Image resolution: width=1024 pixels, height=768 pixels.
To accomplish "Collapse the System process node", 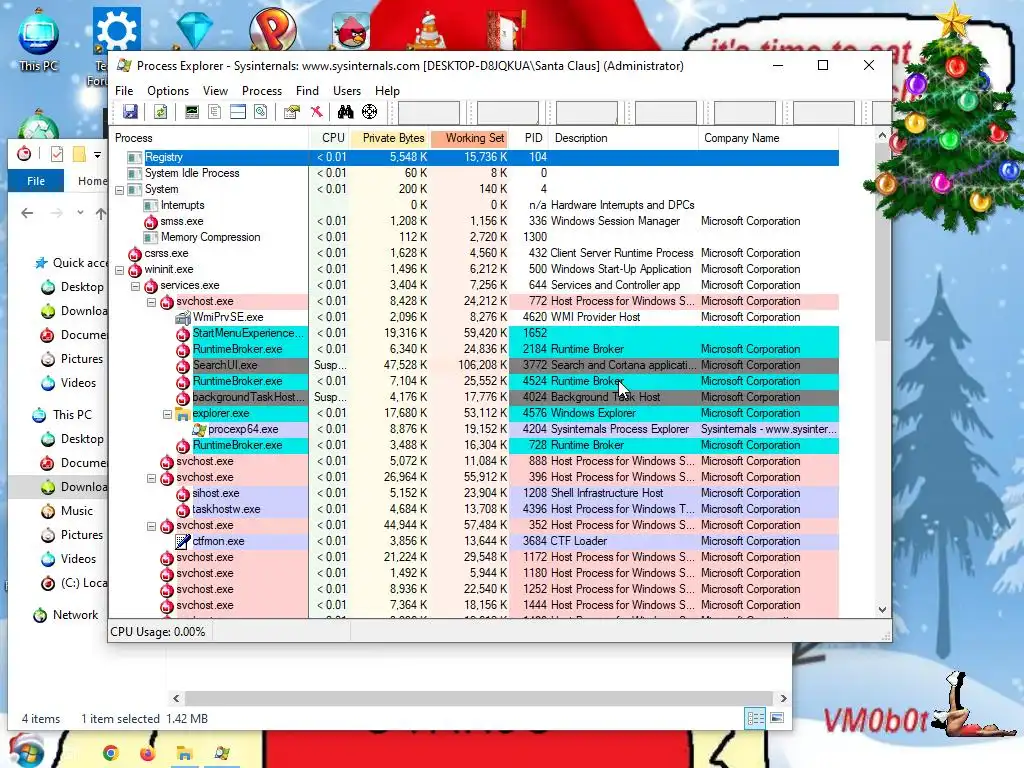I will click(x=120, y=190).
